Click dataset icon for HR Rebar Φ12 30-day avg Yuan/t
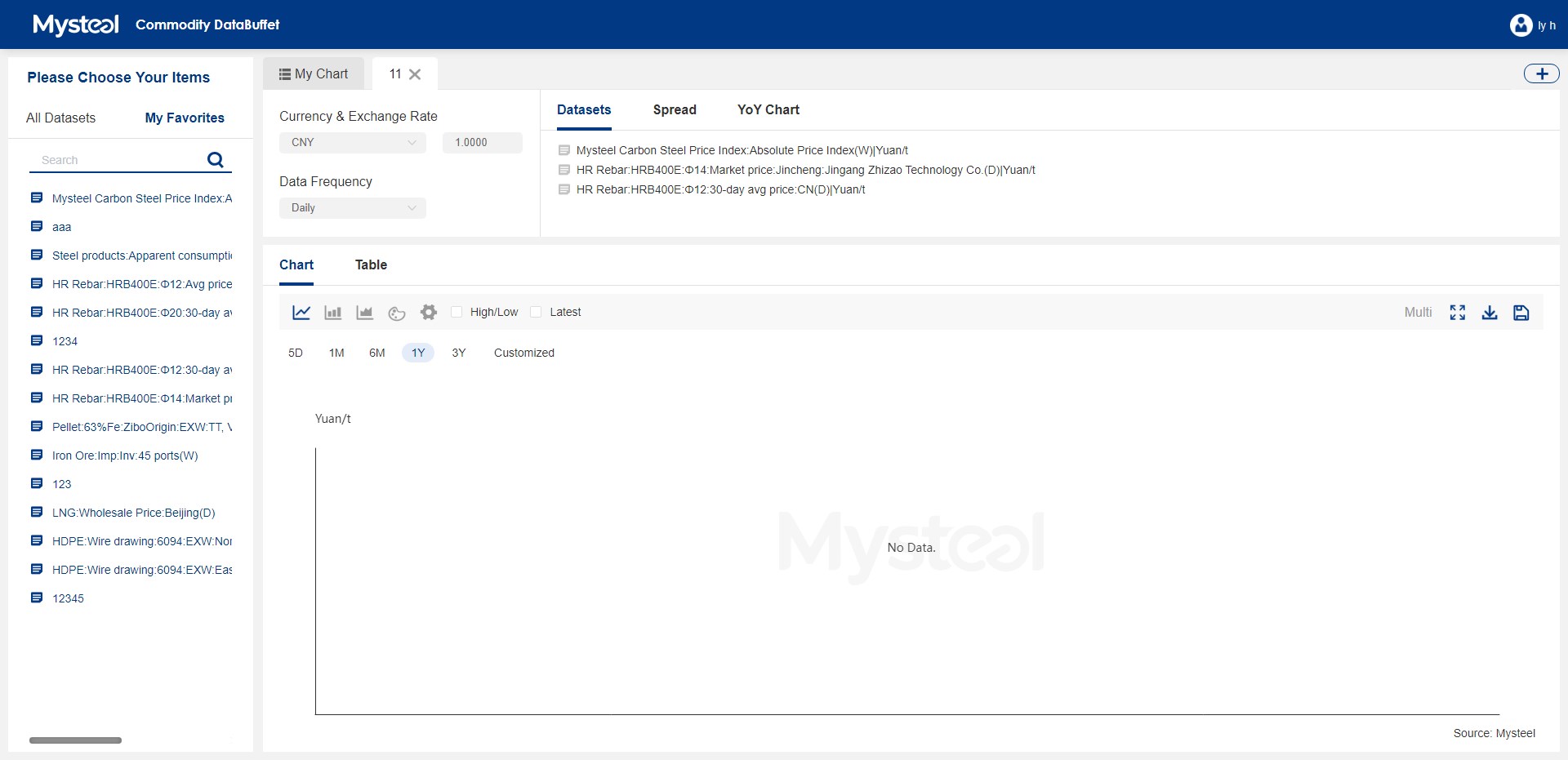The width and height of the screenshot is (1568, 760). click(564, 189)
